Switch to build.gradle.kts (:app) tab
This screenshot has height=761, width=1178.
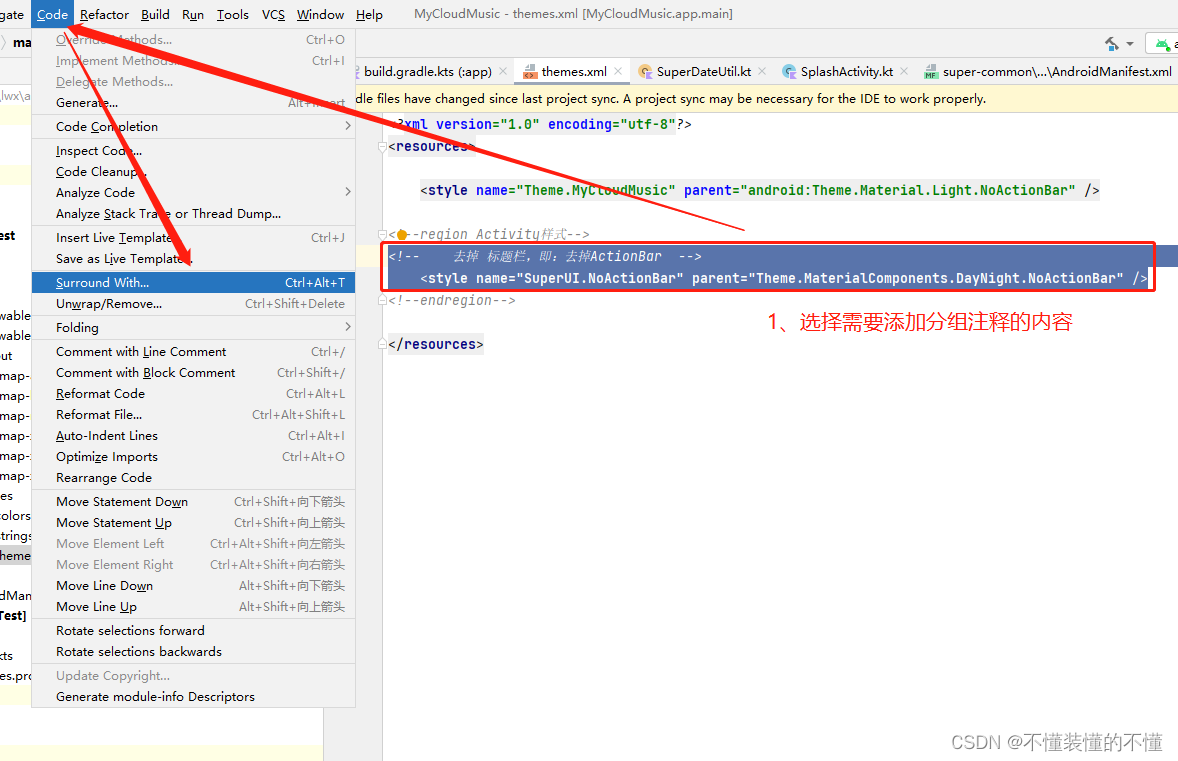427,71
